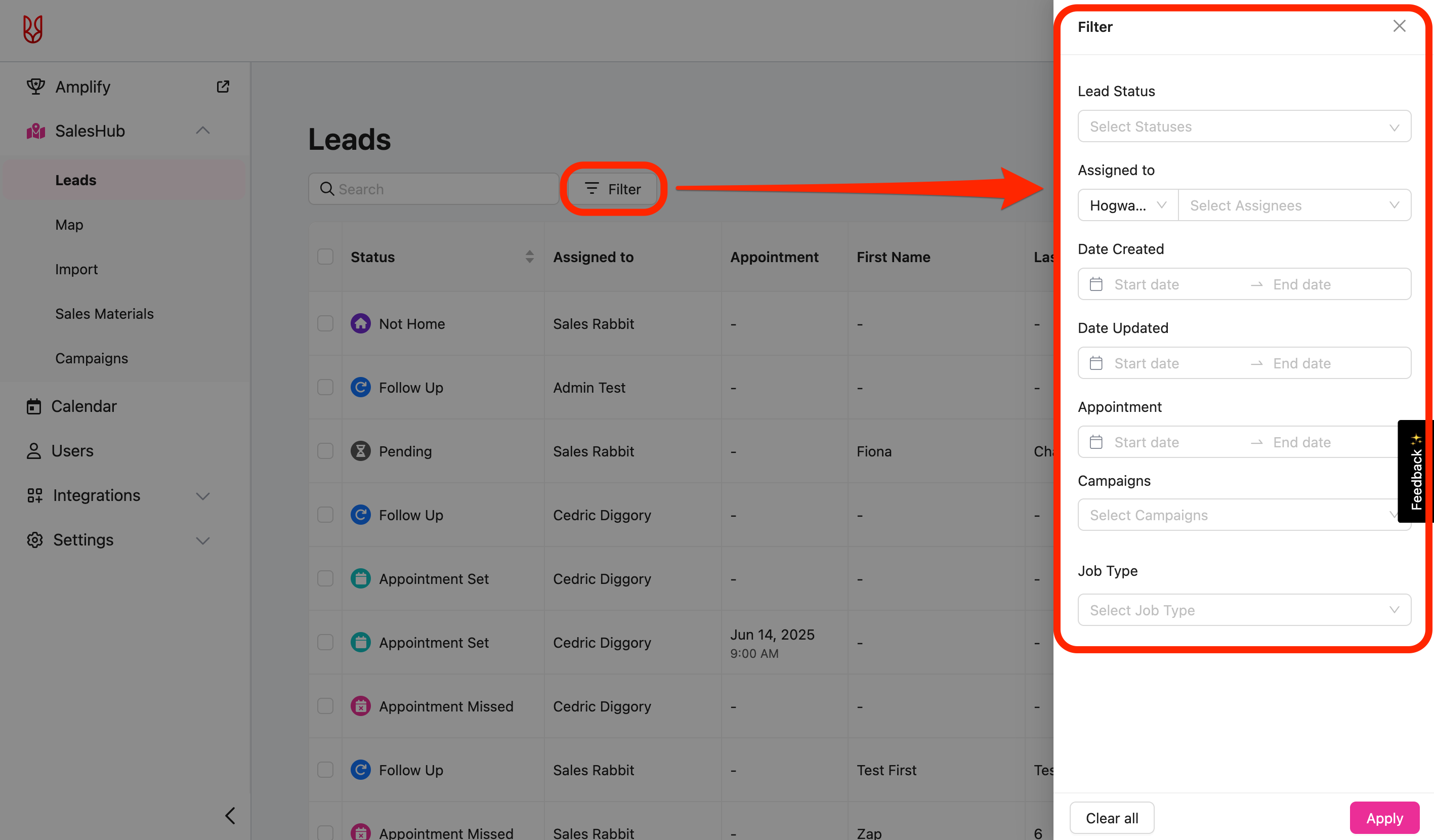Click the Pending hourglass status icon
Viewport: 1434px width, 840px height.
click(x=360, y=451)
